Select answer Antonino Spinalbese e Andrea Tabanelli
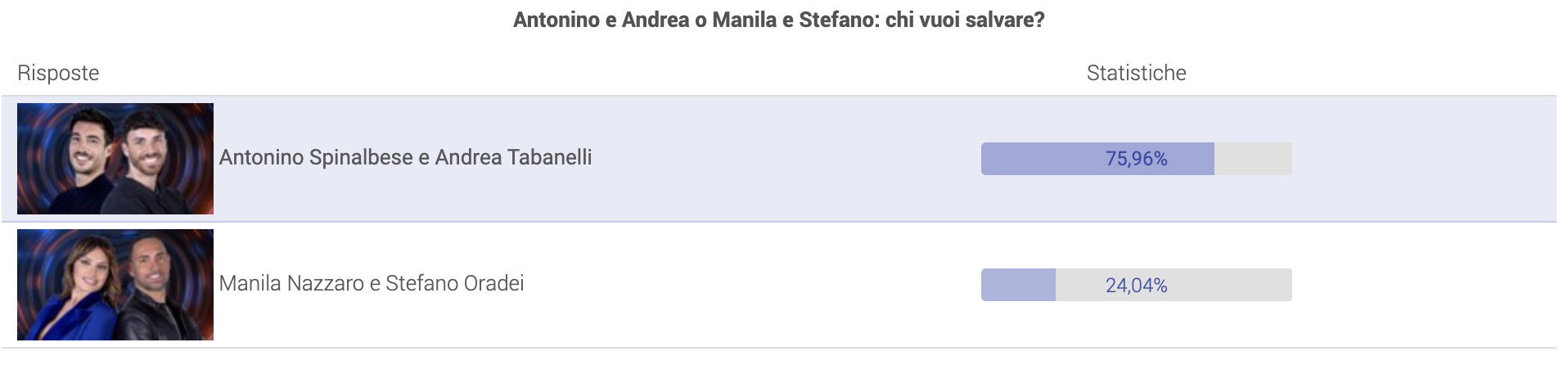Viewport: 1568px width, 365px height. click(x=405, y=157)
